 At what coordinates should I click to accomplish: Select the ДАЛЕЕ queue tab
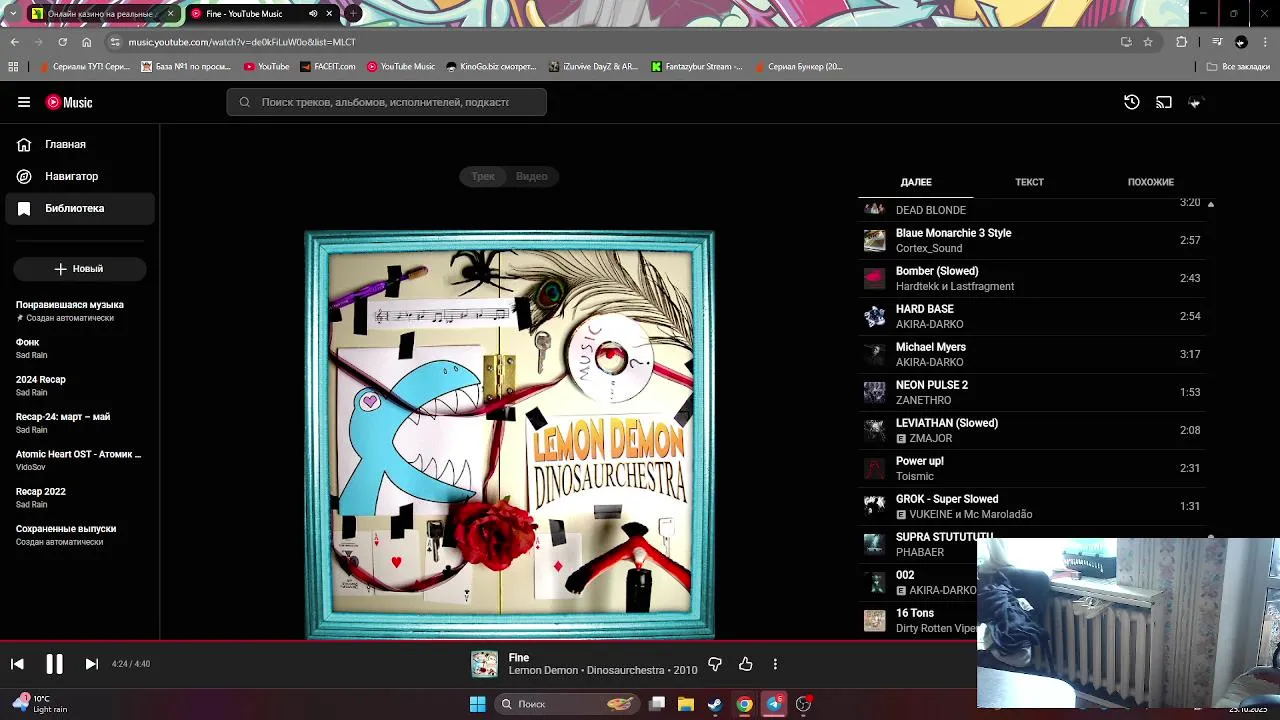tap(916, 182)
